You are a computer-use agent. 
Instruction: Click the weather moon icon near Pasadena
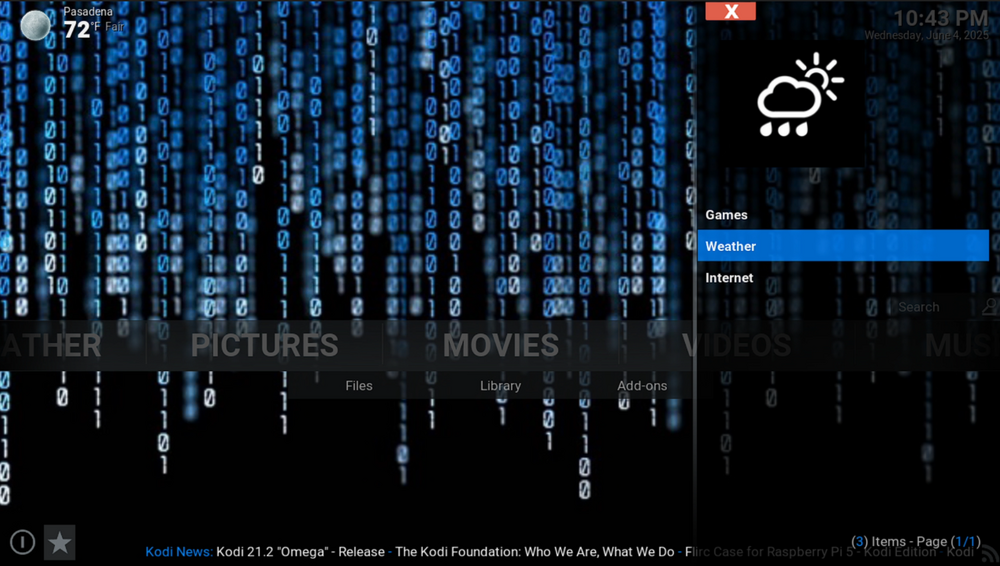pos(35,26)
